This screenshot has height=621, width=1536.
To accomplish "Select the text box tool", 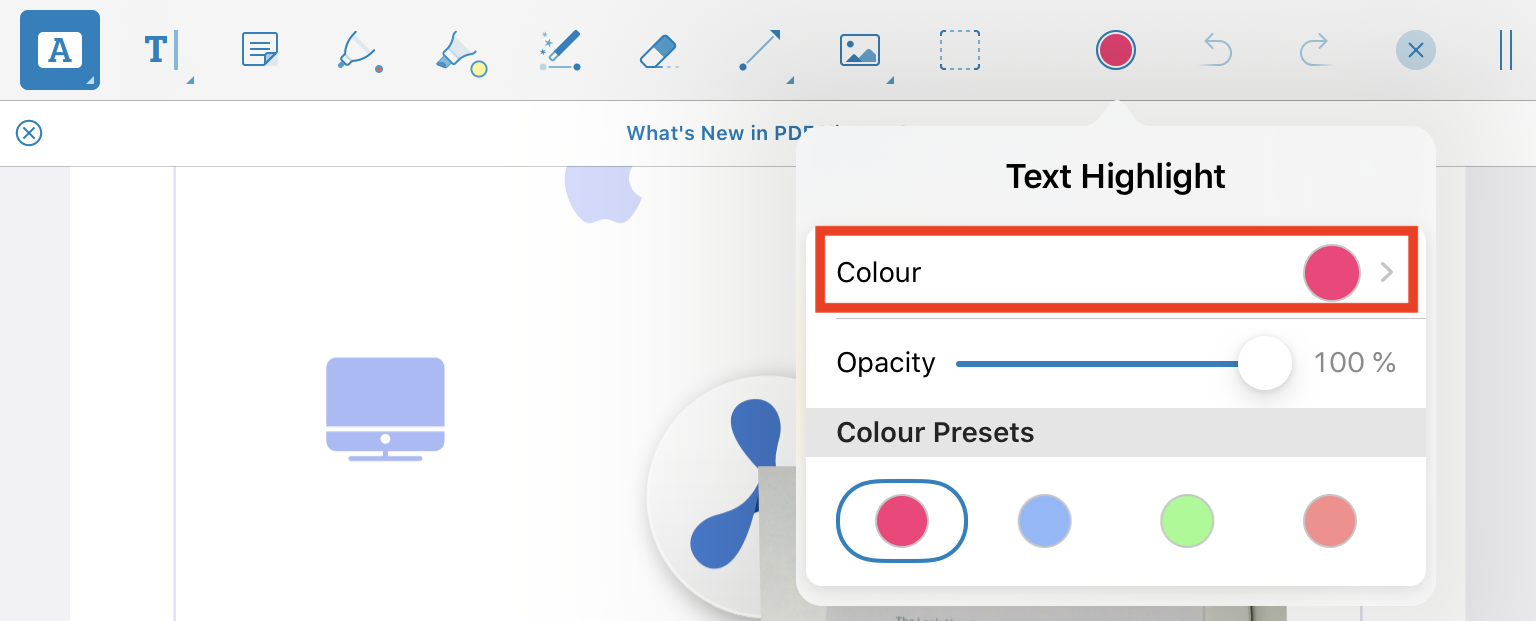I will coord(160,50).
